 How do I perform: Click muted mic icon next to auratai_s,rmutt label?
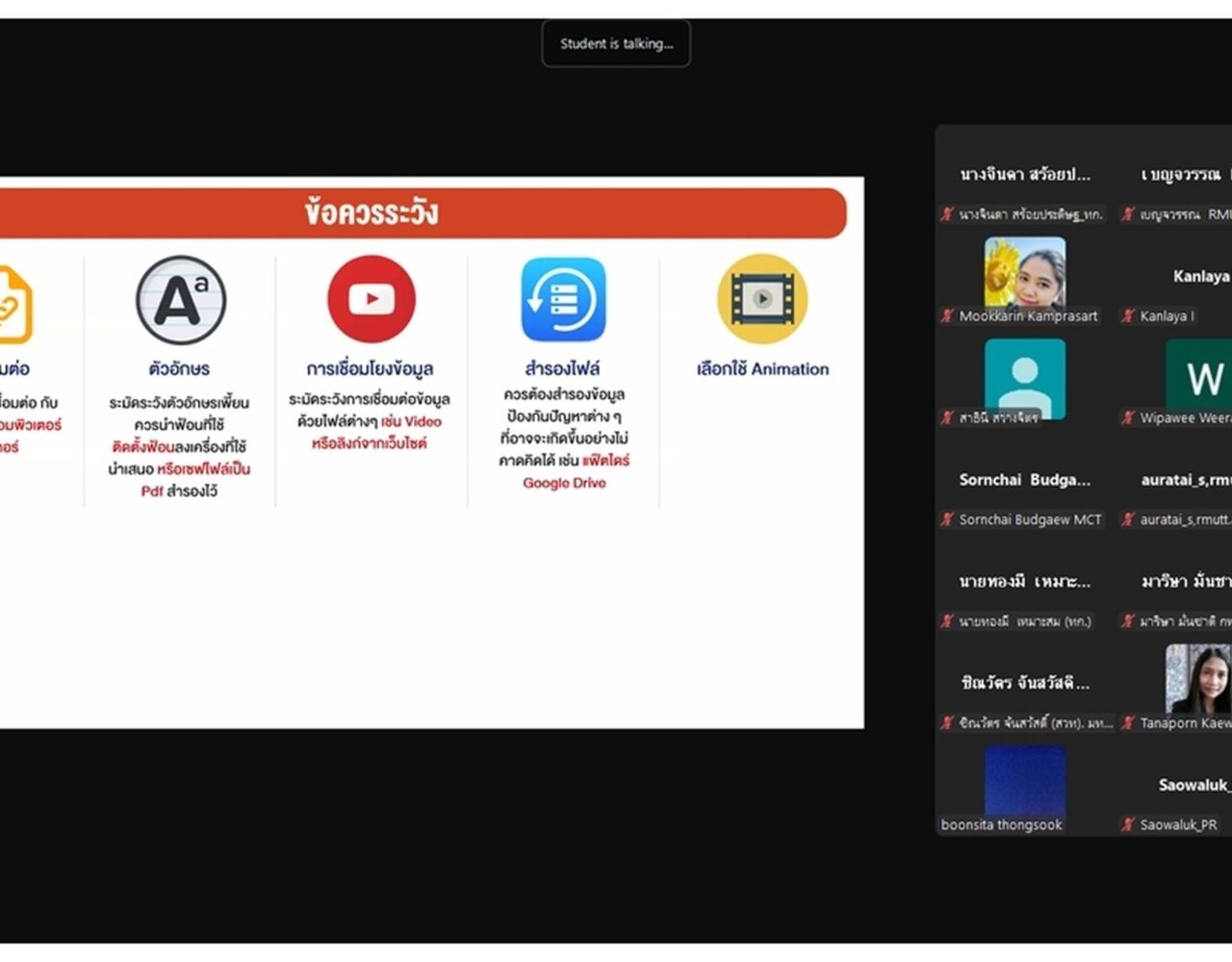(x=1128, y=519)
